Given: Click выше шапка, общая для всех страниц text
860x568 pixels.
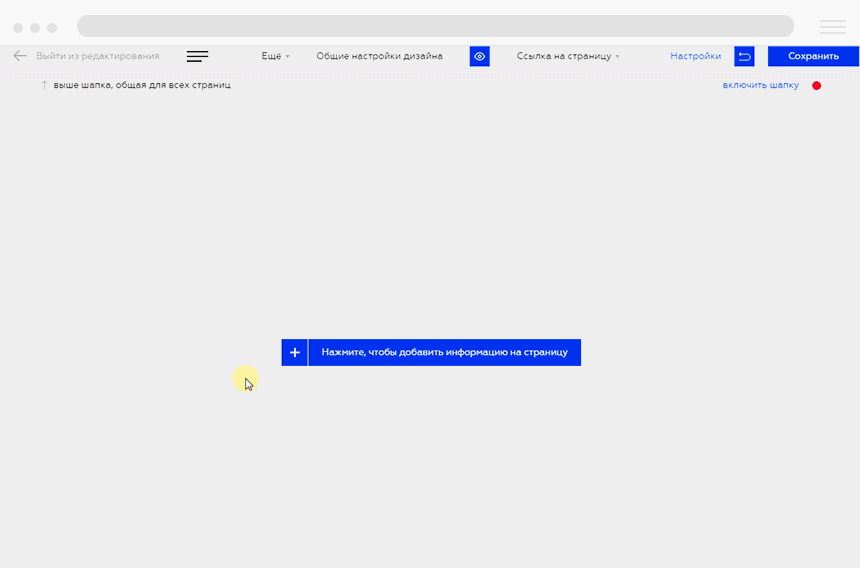Looking at the screenshot, I should pos(142,85).
